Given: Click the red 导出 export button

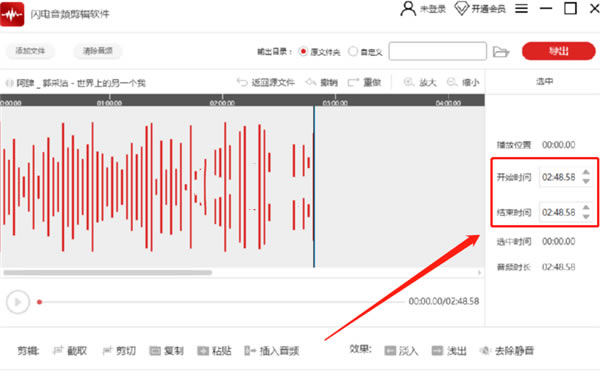Looking at the screenshot, I should point(558,51).
